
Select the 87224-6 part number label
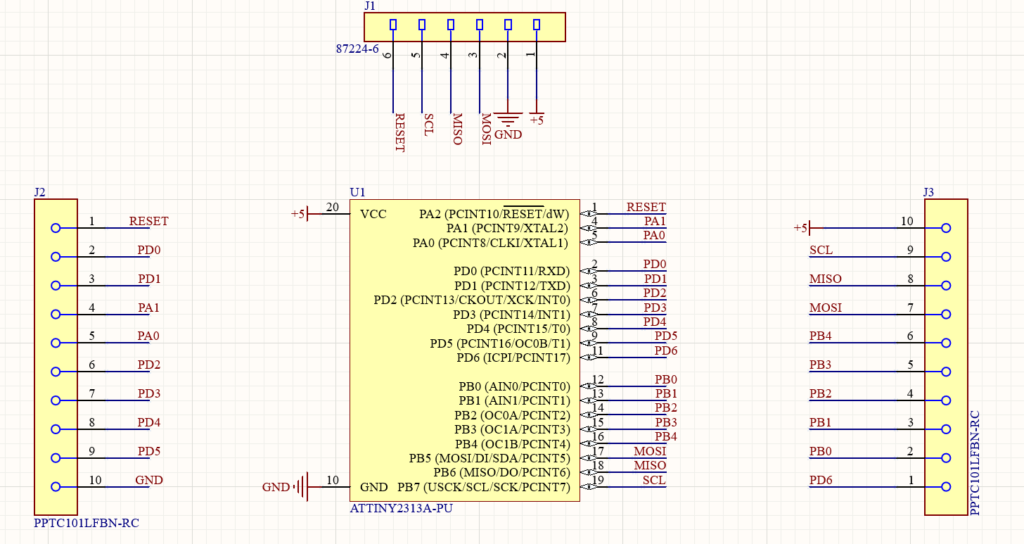pos(357,49)
